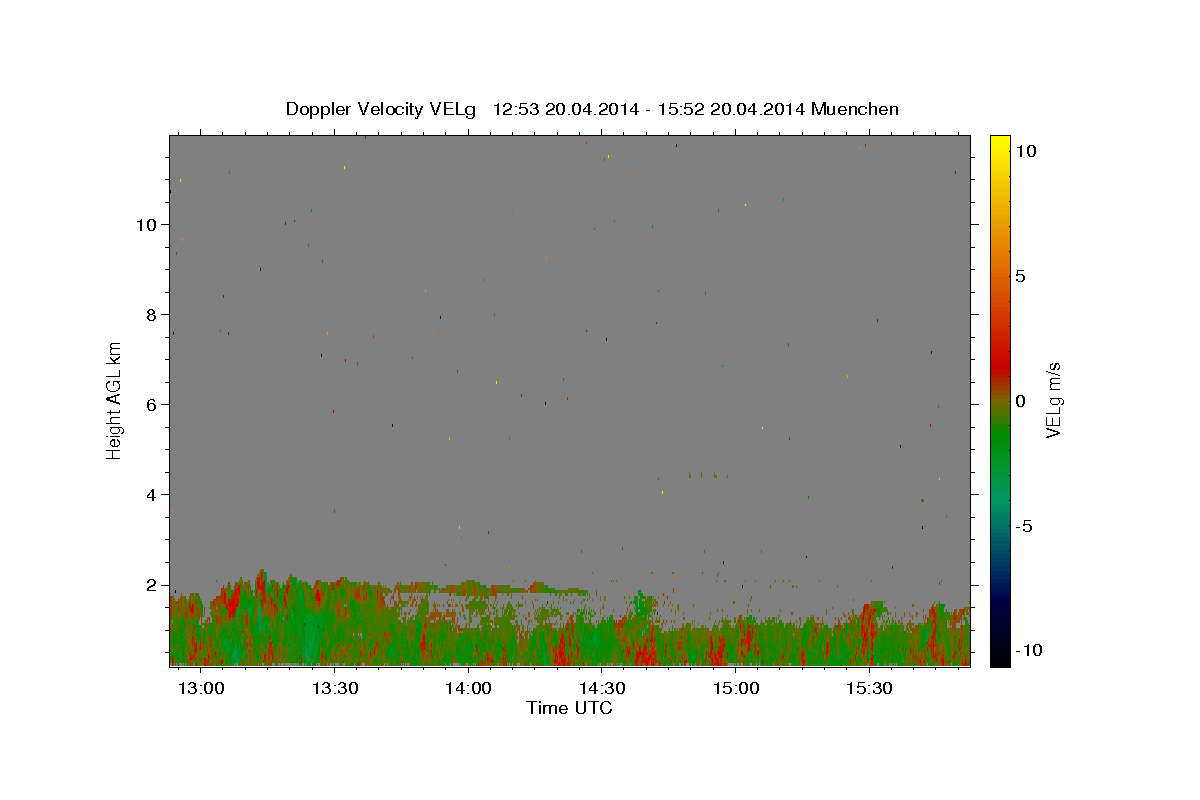The width and height of the screenshot is (1200, 800).
Task: Click the plot title Doppler Velocity VELg
Action: coord(380,109)
